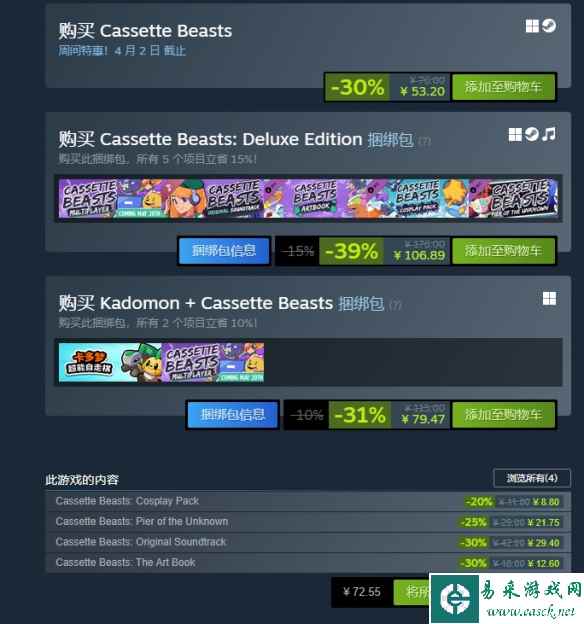Click the Kadomon thumbnail in bundle preview

point(110,362)
